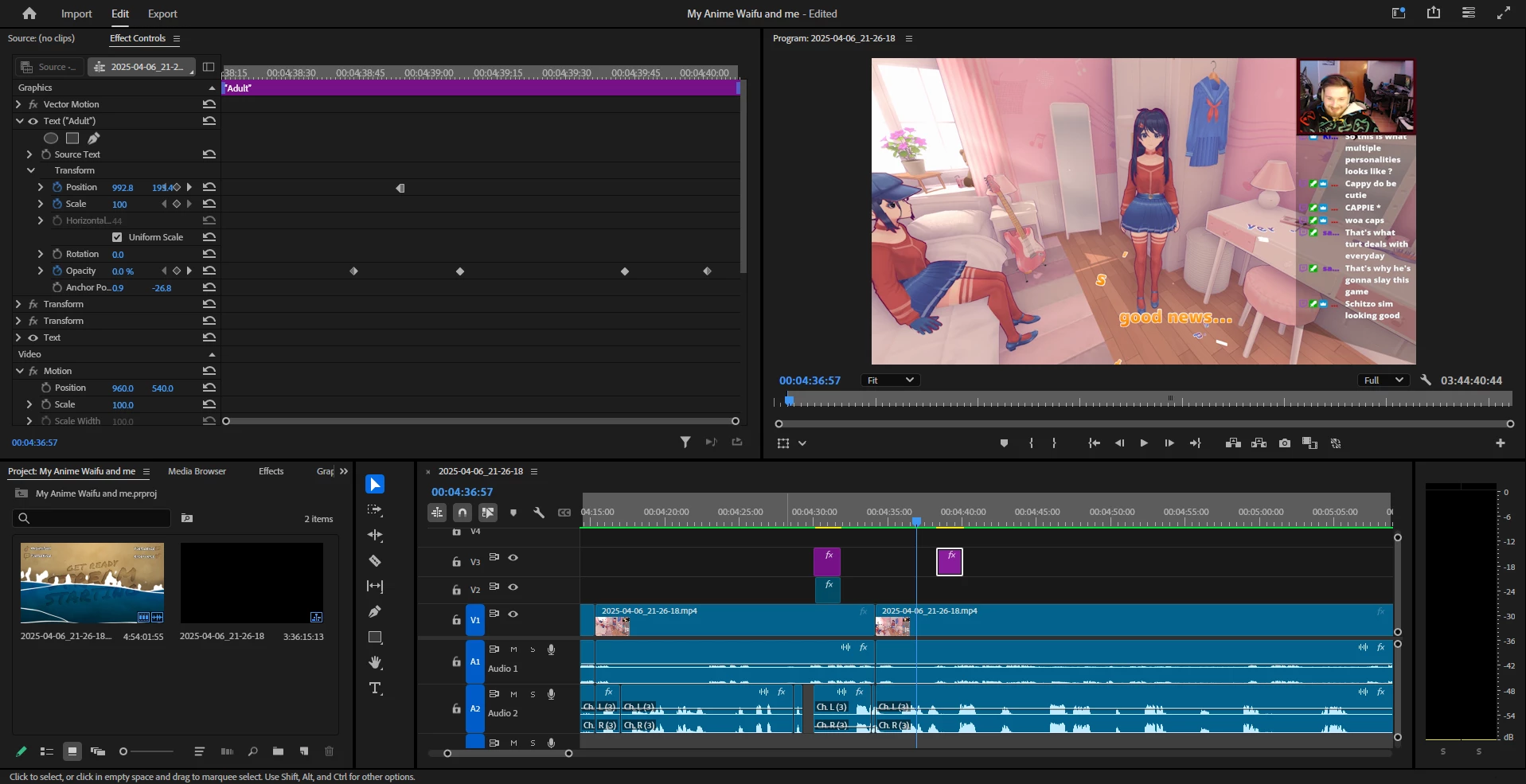Click the timeline captions CC icon

tap(564, 513)
